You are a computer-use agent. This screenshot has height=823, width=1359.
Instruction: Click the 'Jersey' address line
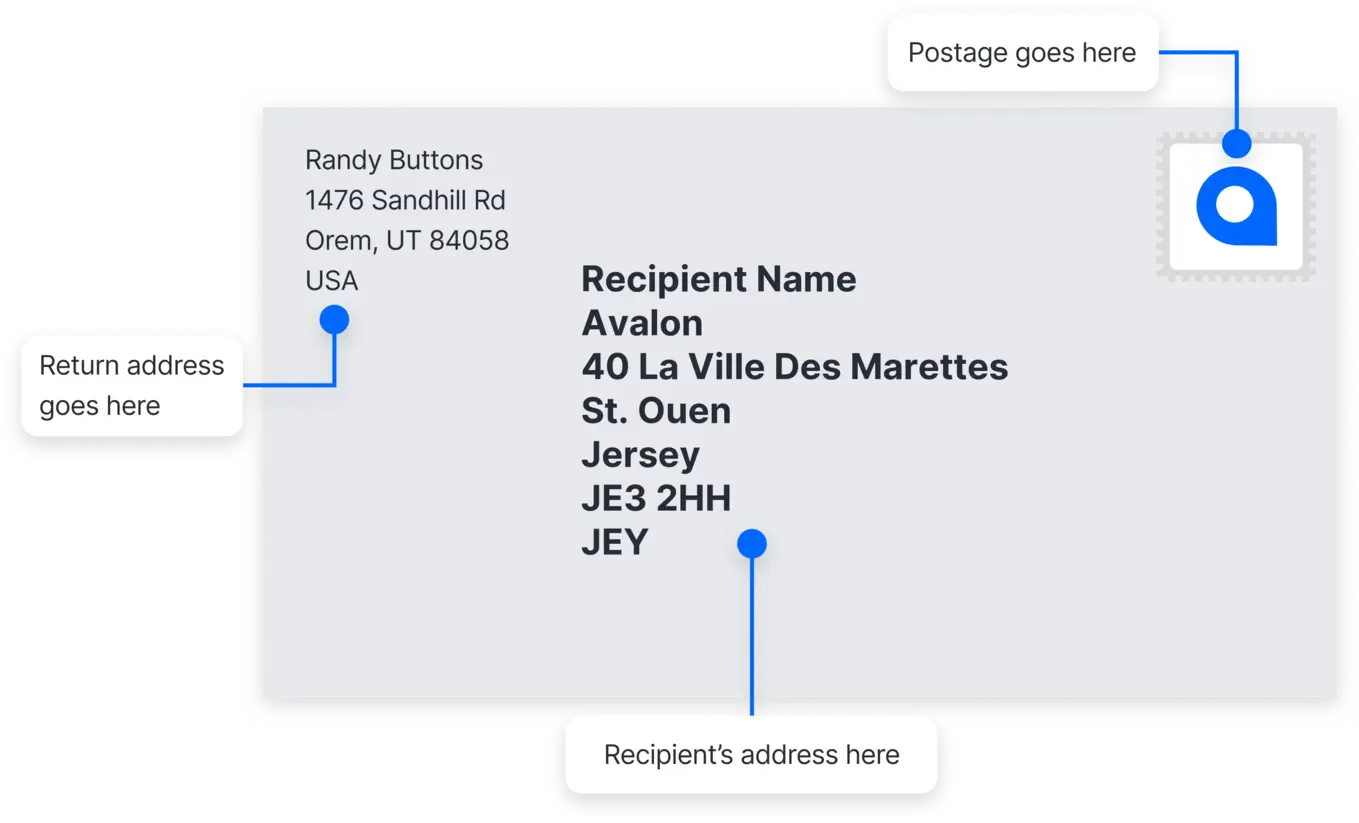640,456
